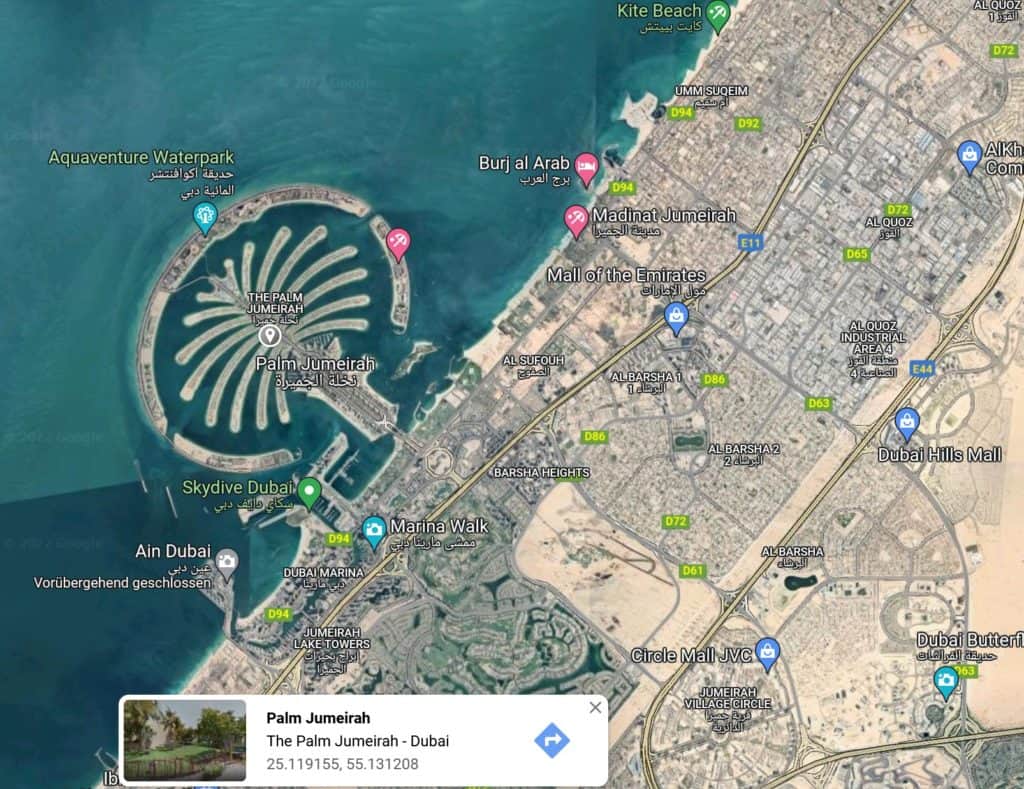This screenshot has height=789, width=1024.
Task: Click the Palm Jumeirah card title
Action: [318, 718]
